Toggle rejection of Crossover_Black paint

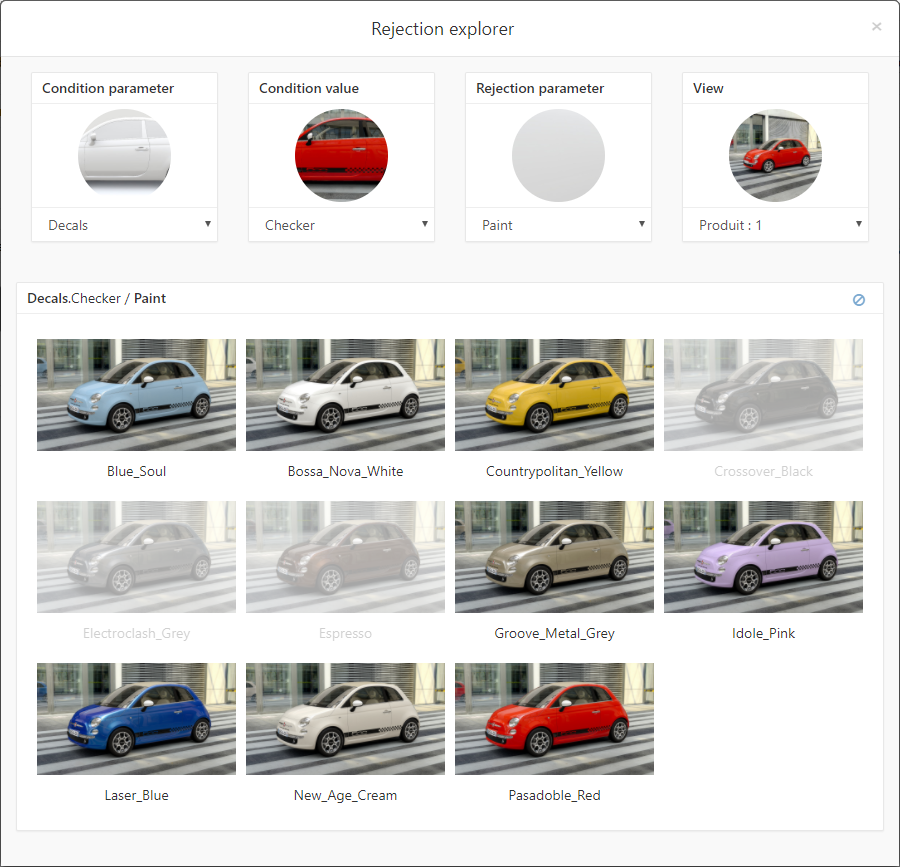point(763,394)
